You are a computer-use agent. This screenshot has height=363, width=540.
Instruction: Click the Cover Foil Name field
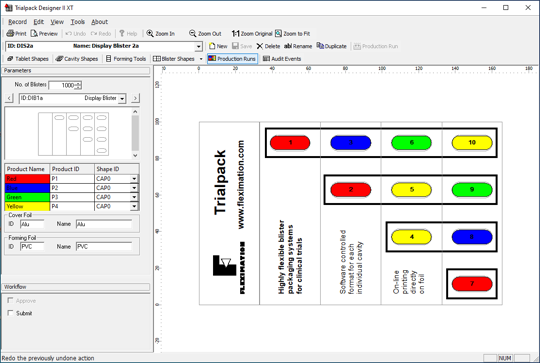click(x=104, y=224)
